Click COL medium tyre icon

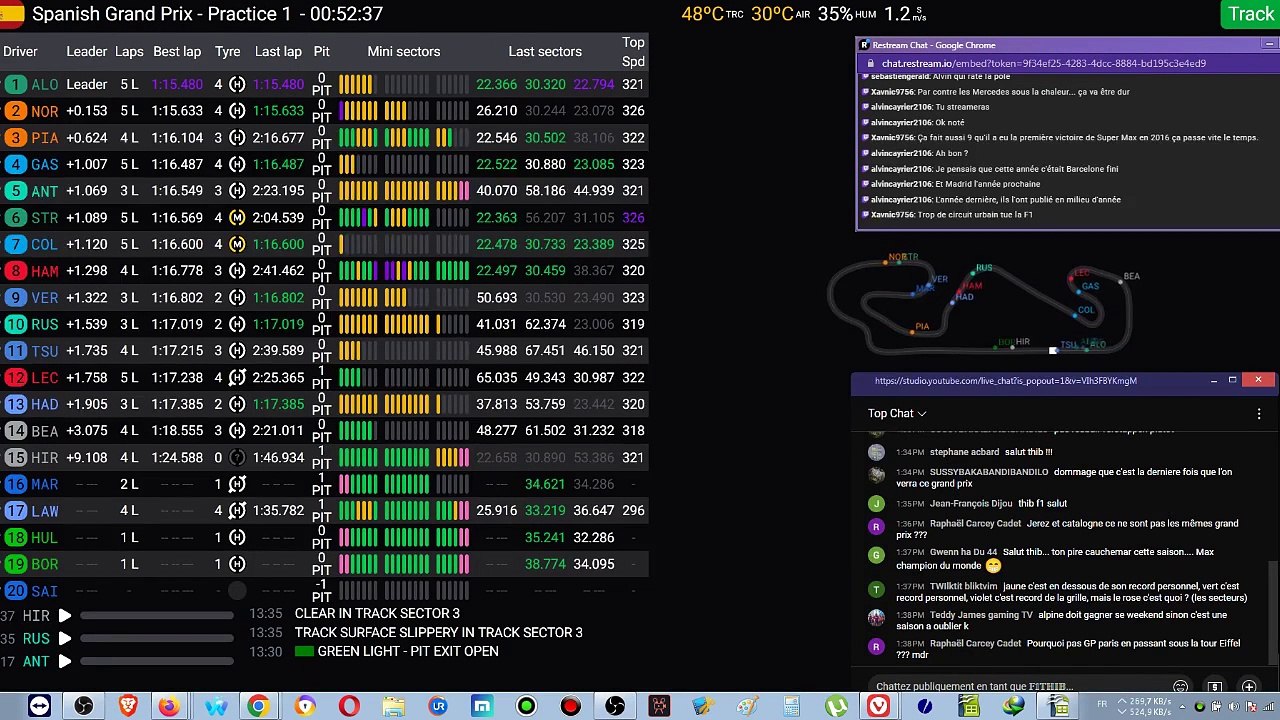pyautogui.click(x=237, y=244)
